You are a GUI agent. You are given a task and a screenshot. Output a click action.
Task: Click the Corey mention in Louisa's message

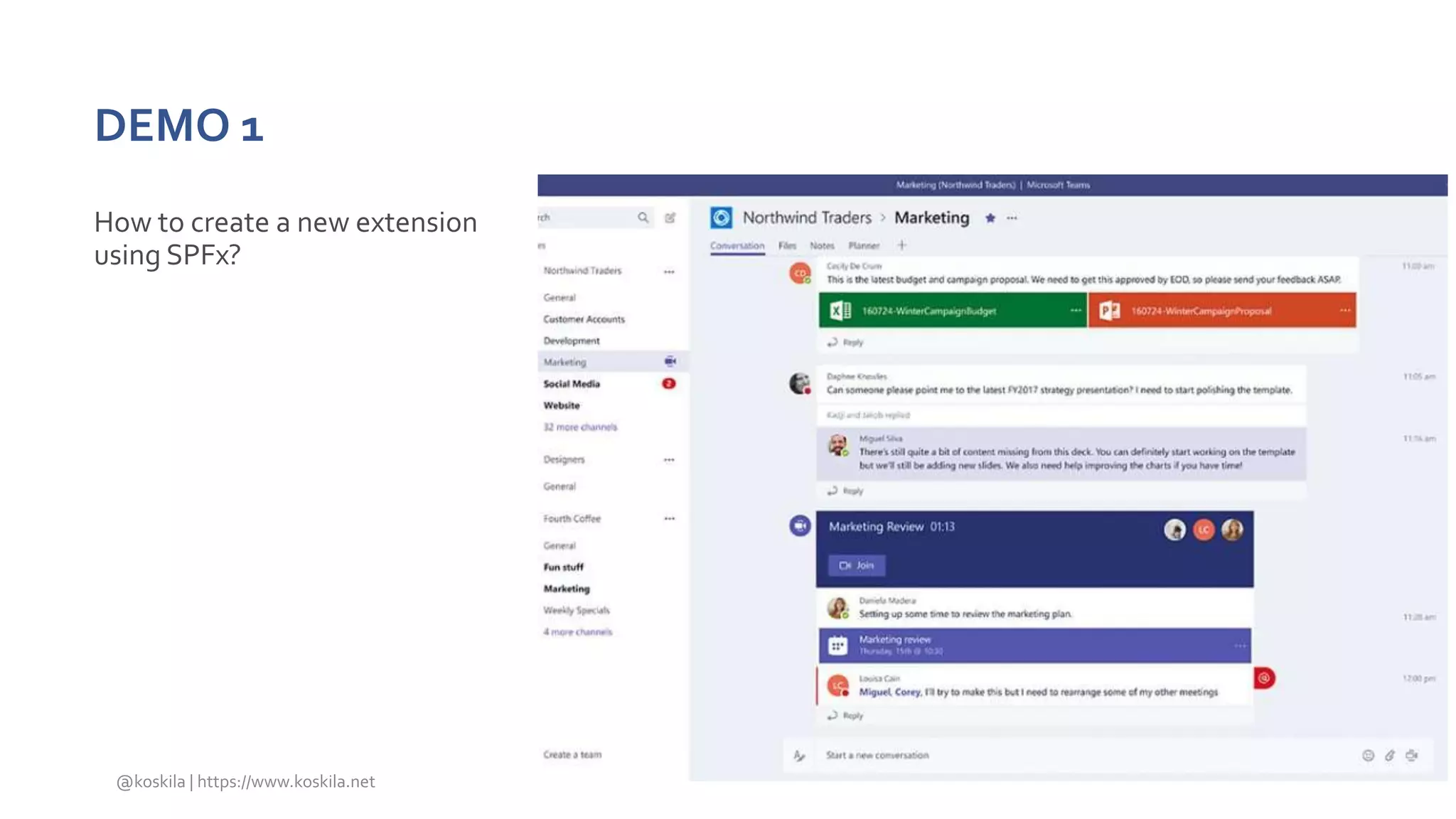908,692
